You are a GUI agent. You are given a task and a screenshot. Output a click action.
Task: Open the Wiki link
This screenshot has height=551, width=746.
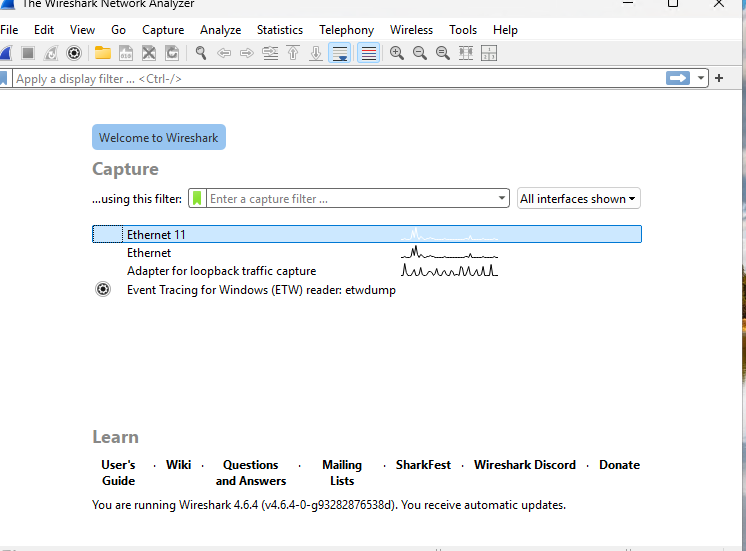tap(178, 465)
